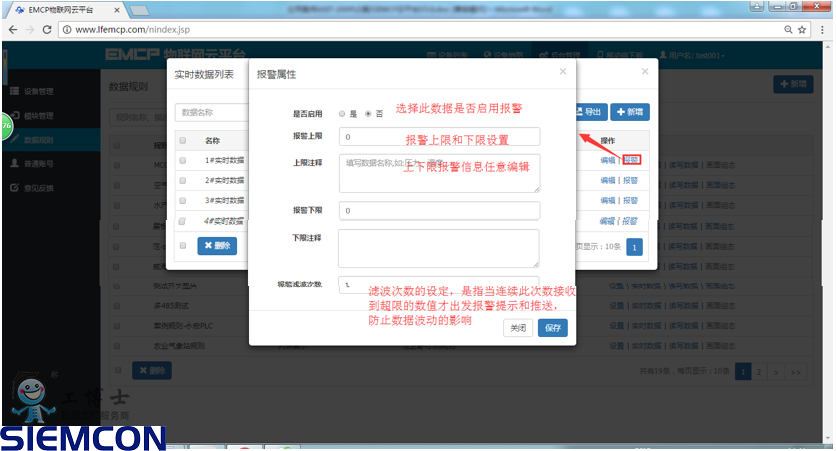836x451 pixels.
Task: Click the blue 保存 button
Action: 552,328
